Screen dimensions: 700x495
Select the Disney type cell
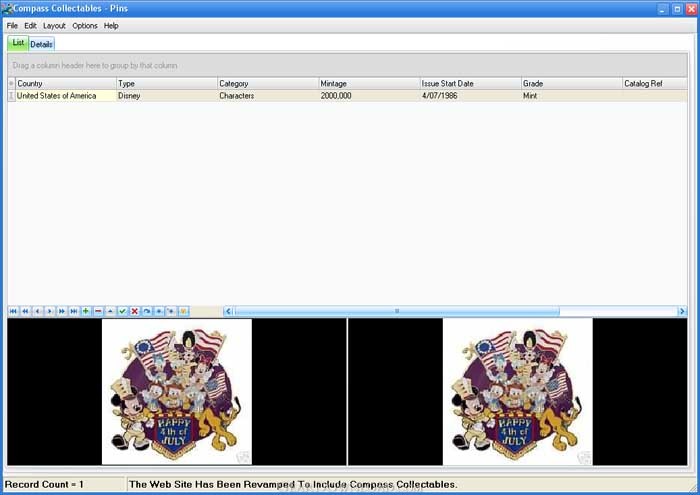167,96
